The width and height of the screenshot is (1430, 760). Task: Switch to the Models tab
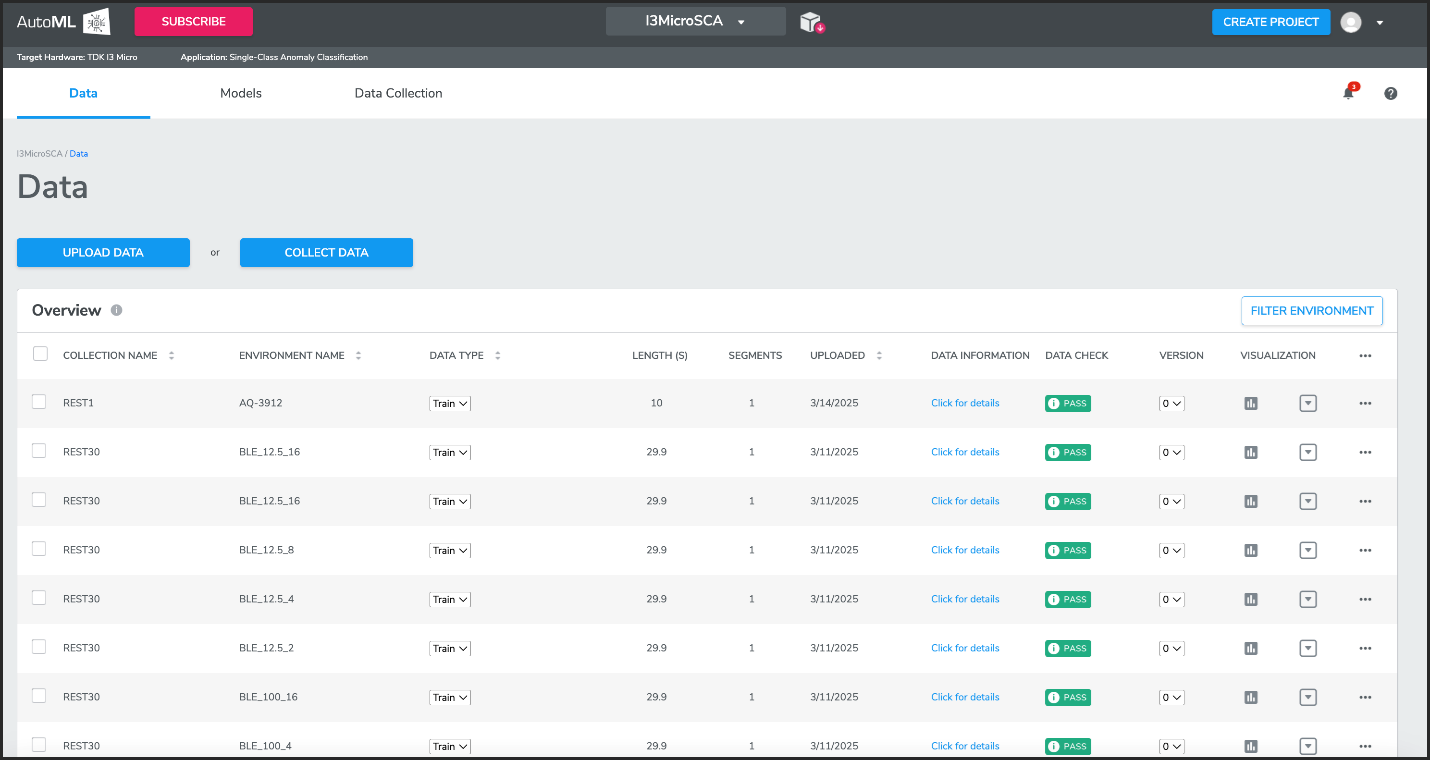pyautogui.click(x=241, y=93)
